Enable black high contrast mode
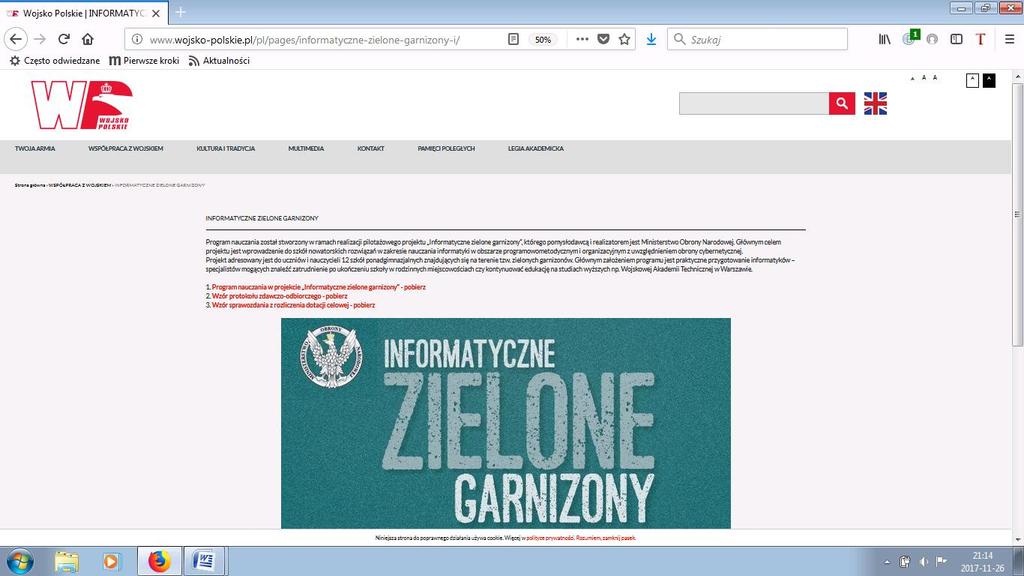 coord(989,80)
